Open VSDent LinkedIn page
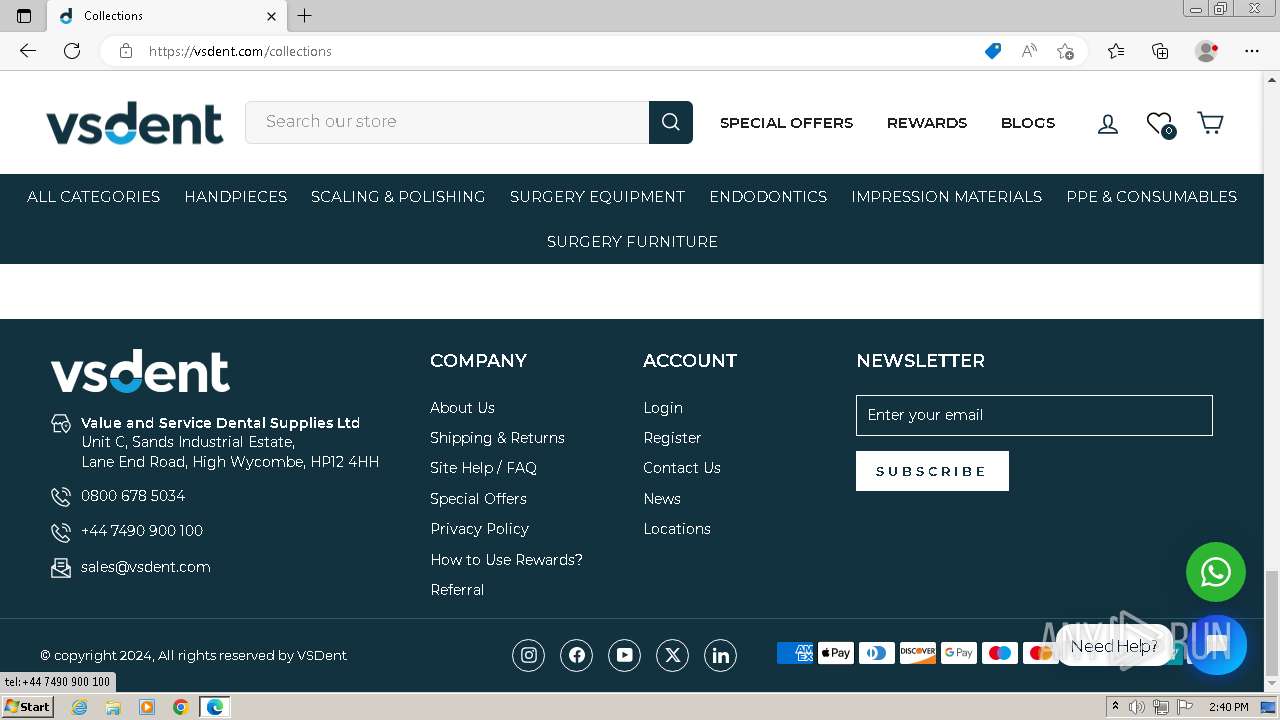The width and height of the screenshot is (1280, 720). pyautogui.click(x=721, y=655)
